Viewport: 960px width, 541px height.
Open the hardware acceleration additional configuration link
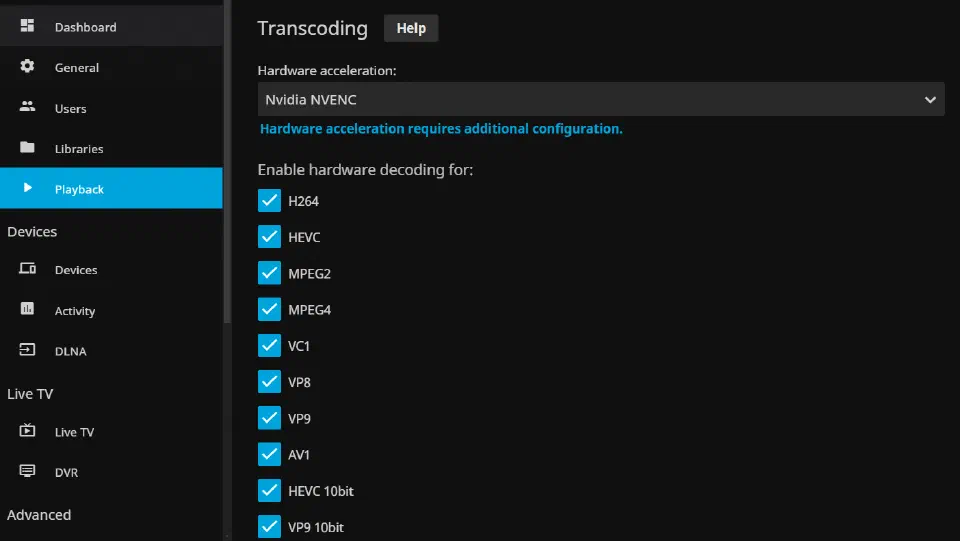click(441, 129)
